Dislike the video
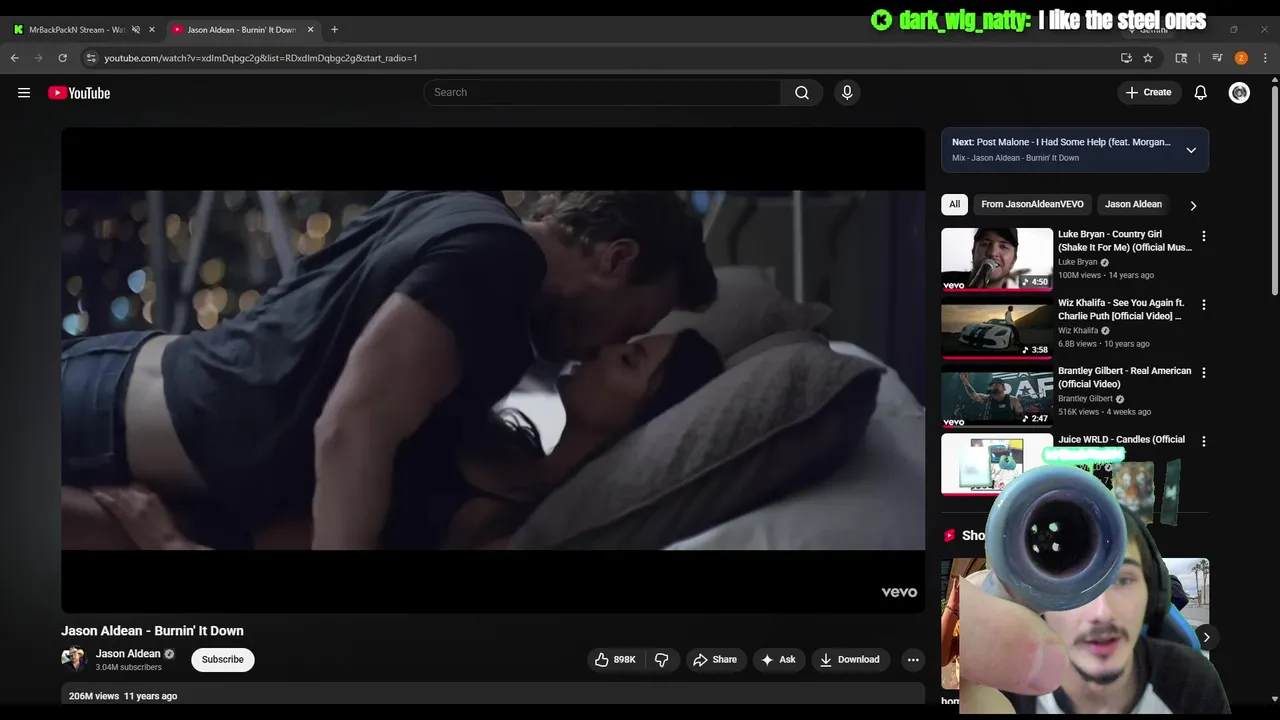Image resolution: width=1280 pixels, height=720 pixels. pyautogui.click(x=661, y=660)
